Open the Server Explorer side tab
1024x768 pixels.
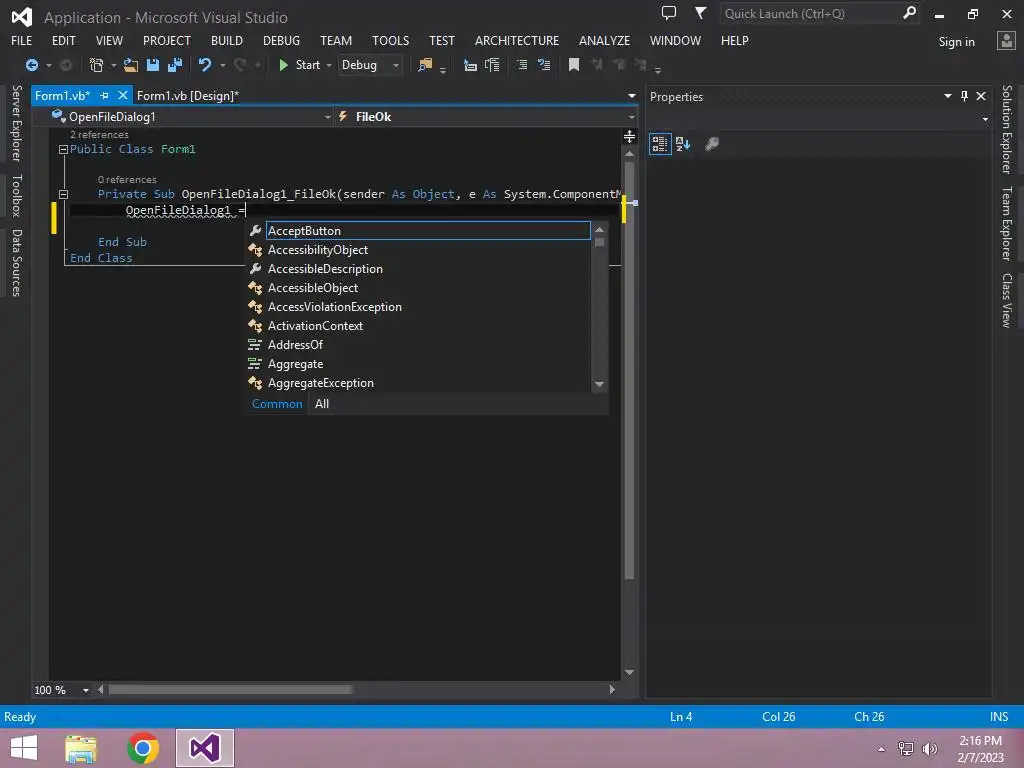[x=17, y=123]
